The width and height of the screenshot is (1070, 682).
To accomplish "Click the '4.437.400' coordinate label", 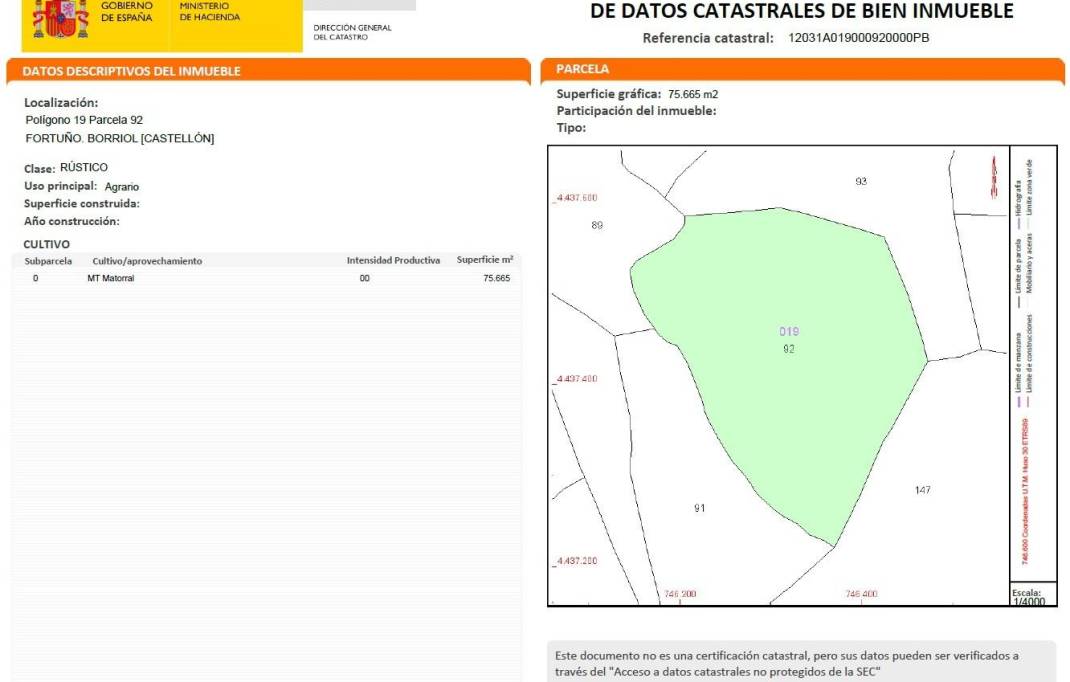I will 577,379.
